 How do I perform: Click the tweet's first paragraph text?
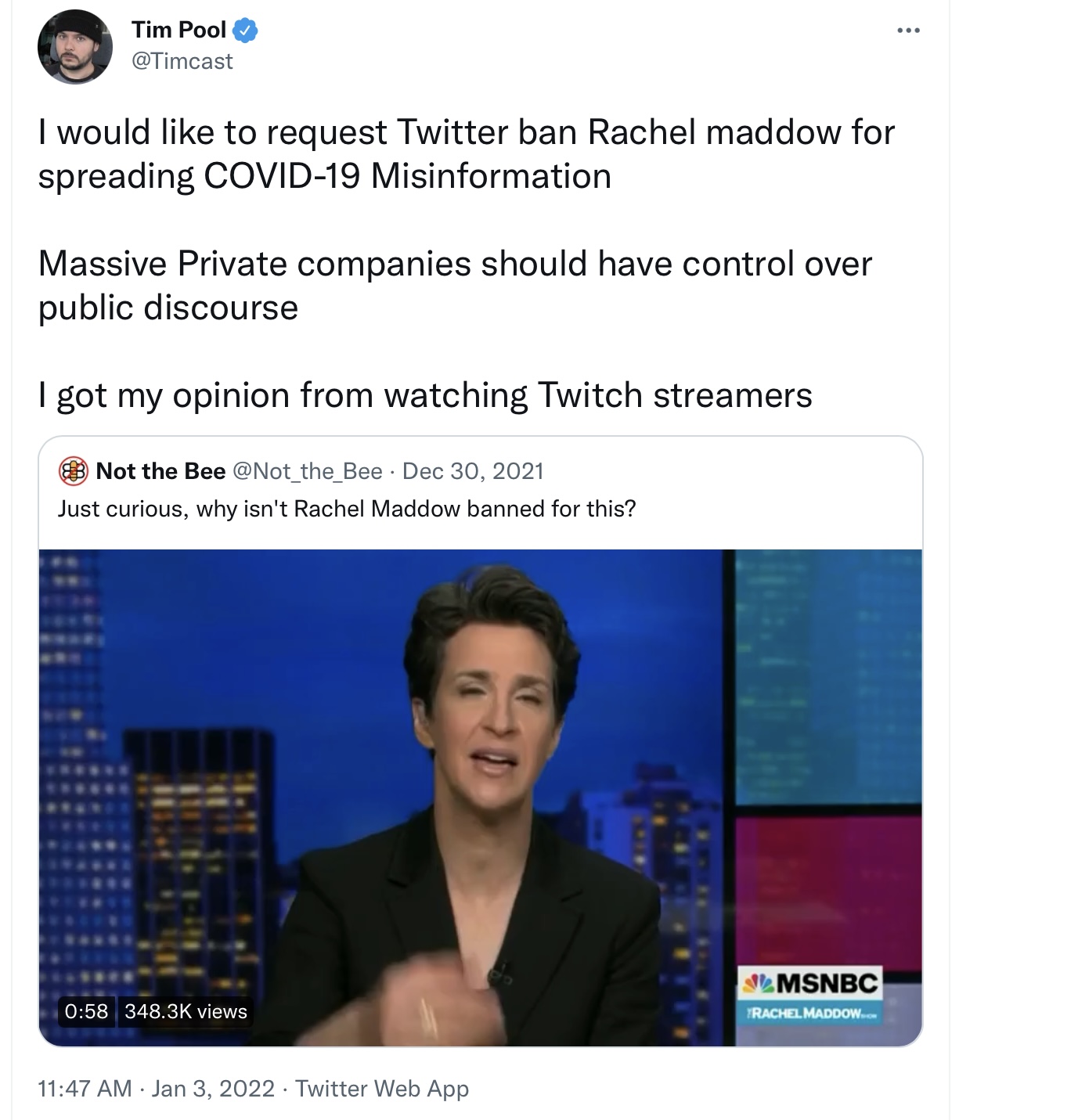pyautogui.click(x=467, y=154)
